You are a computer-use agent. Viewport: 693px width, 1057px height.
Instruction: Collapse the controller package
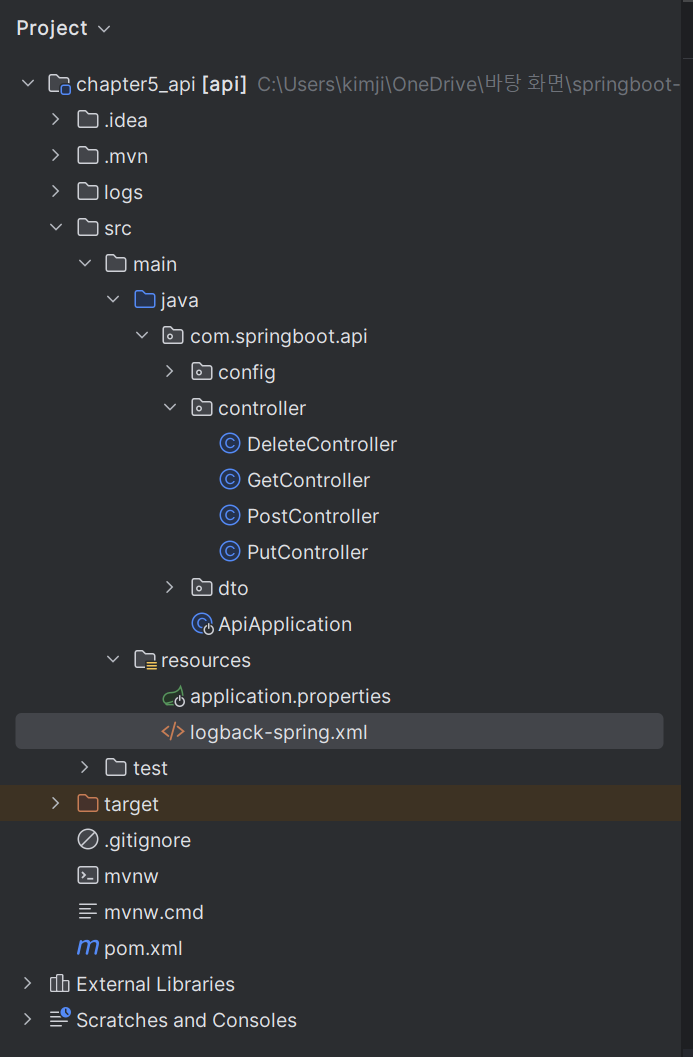pyautogui.click(x=170, y=408)
